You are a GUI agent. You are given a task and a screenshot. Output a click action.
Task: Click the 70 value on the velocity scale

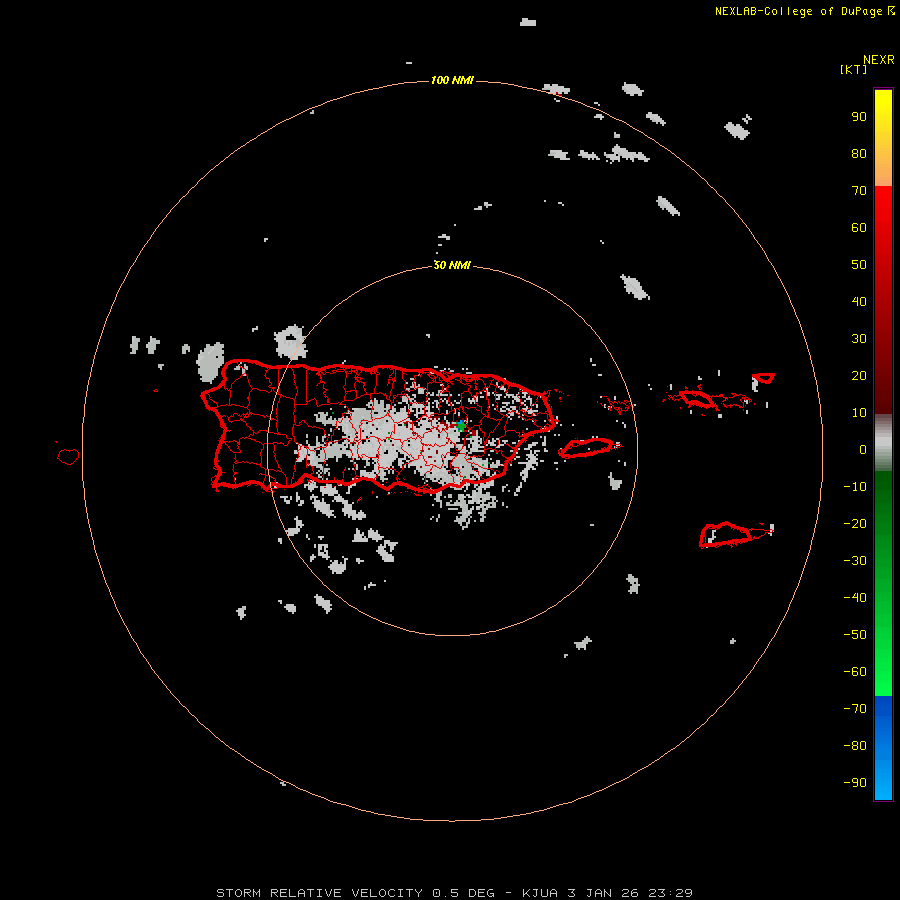point(859,191)
